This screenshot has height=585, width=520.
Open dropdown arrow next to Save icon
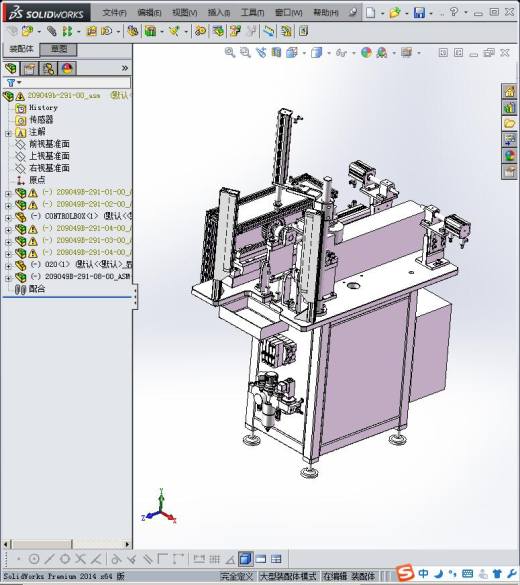click(x=431, y=13)
